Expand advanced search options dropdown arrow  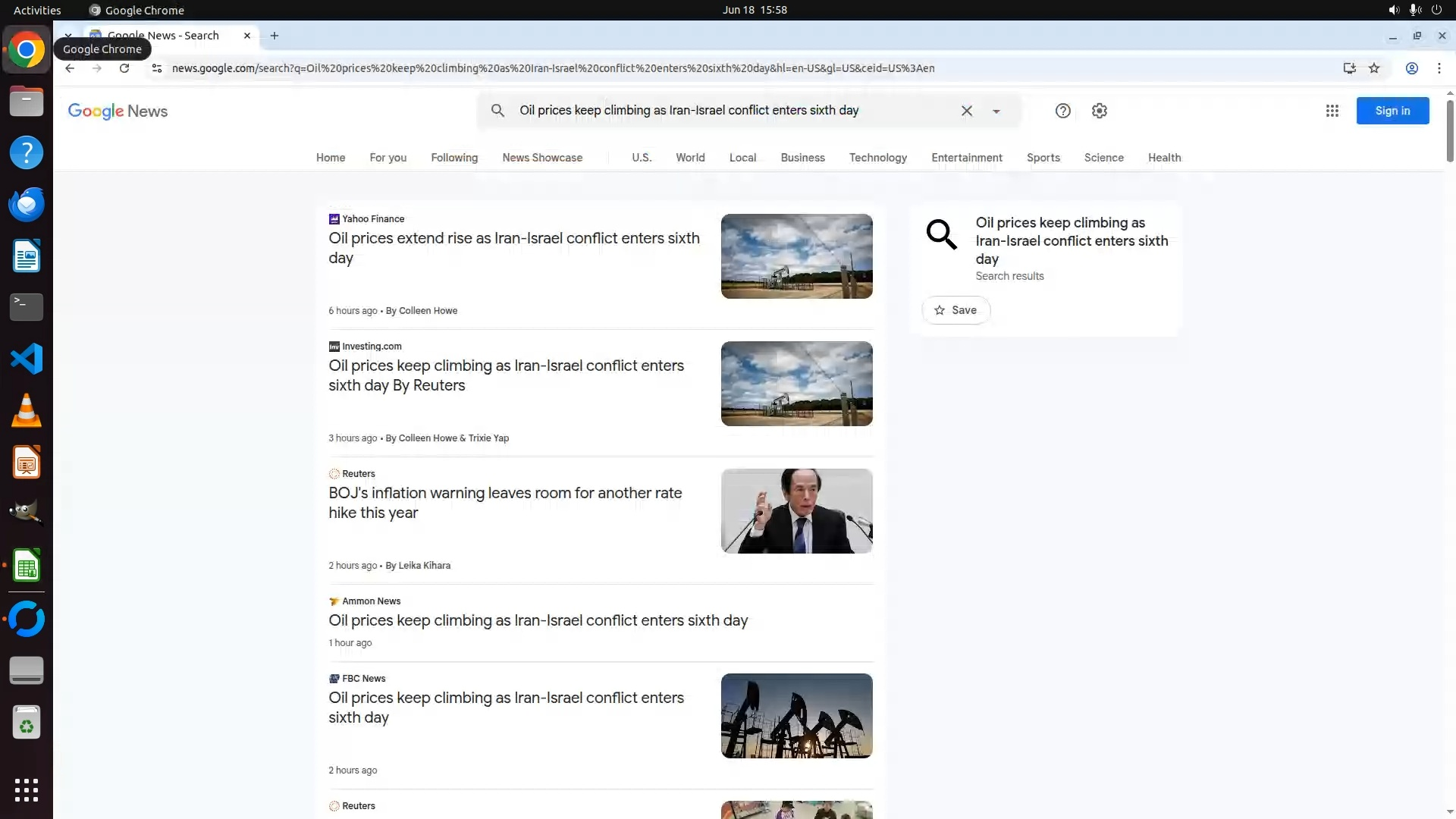click(996, 111)
